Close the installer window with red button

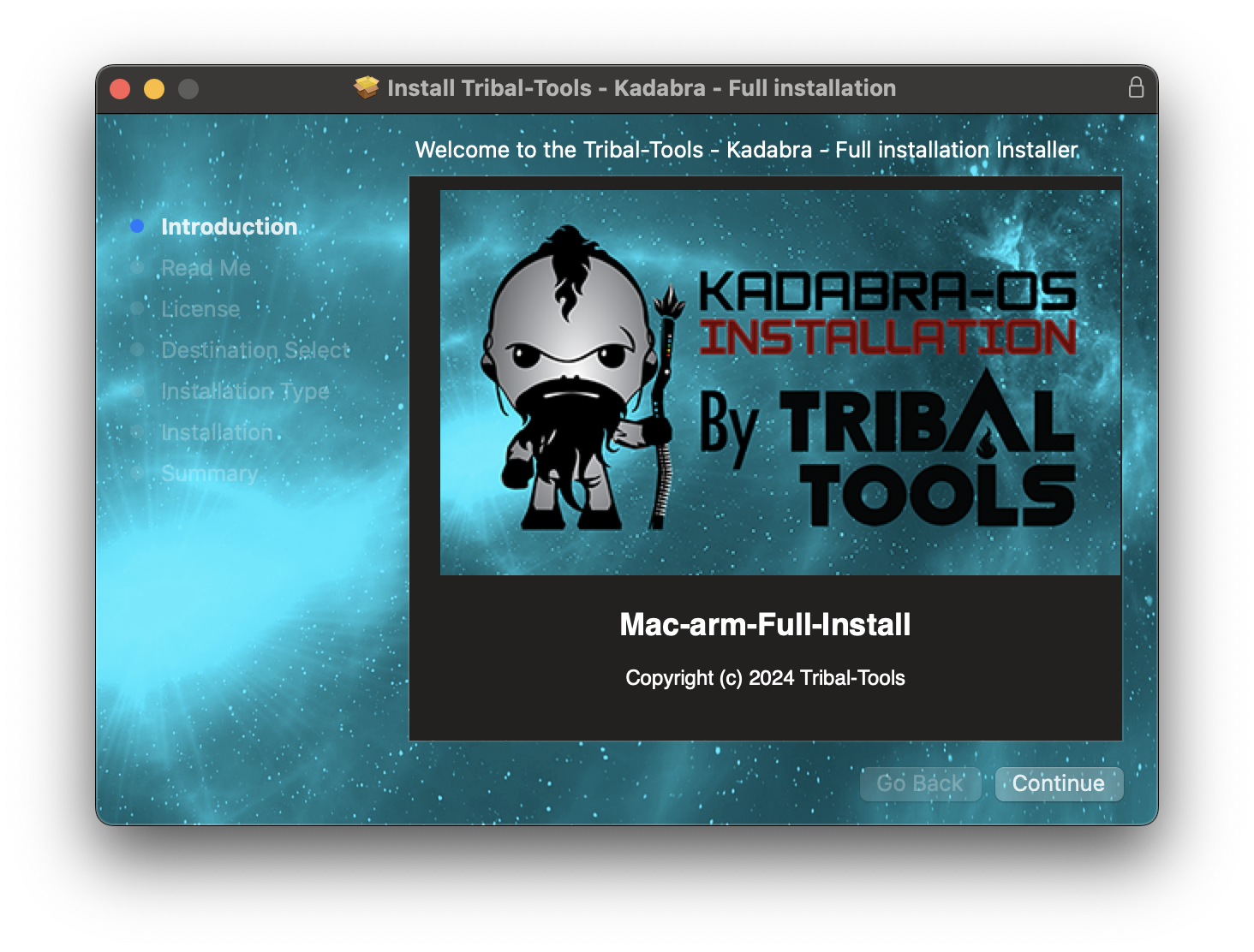pos(120,89)
